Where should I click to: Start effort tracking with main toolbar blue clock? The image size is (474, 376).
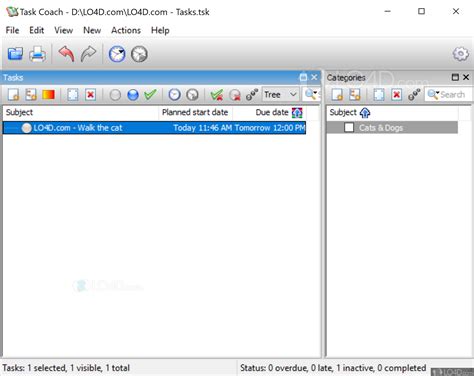click(117, 54)
